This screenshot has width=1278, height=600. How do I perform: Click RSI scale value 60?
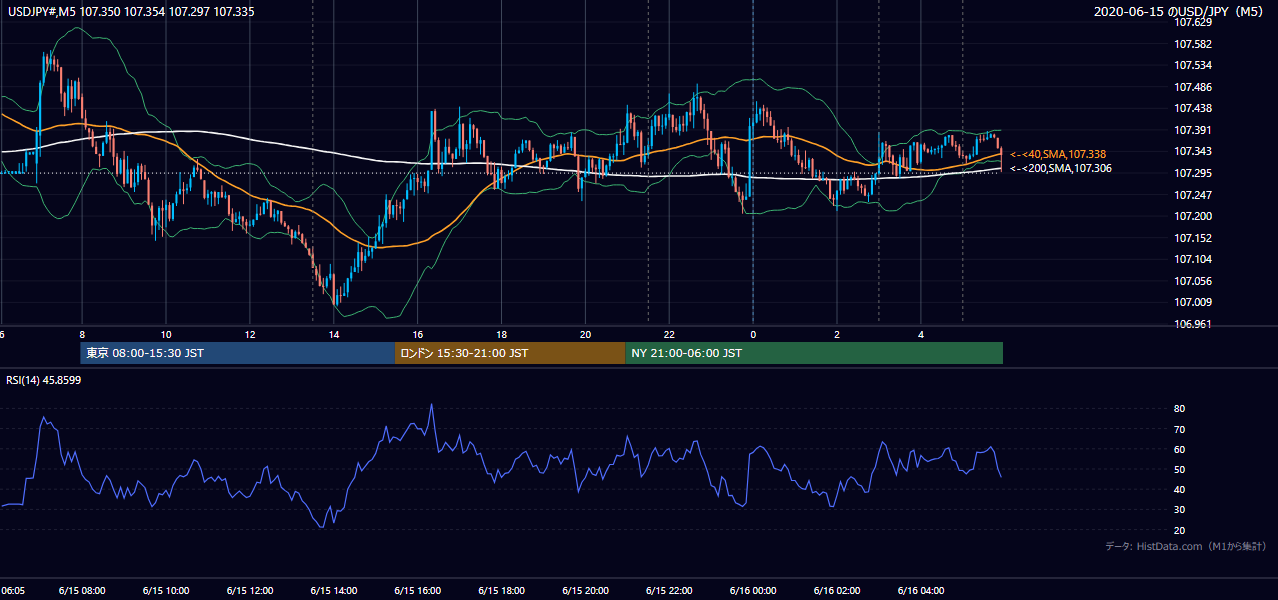coord(1180,449)
